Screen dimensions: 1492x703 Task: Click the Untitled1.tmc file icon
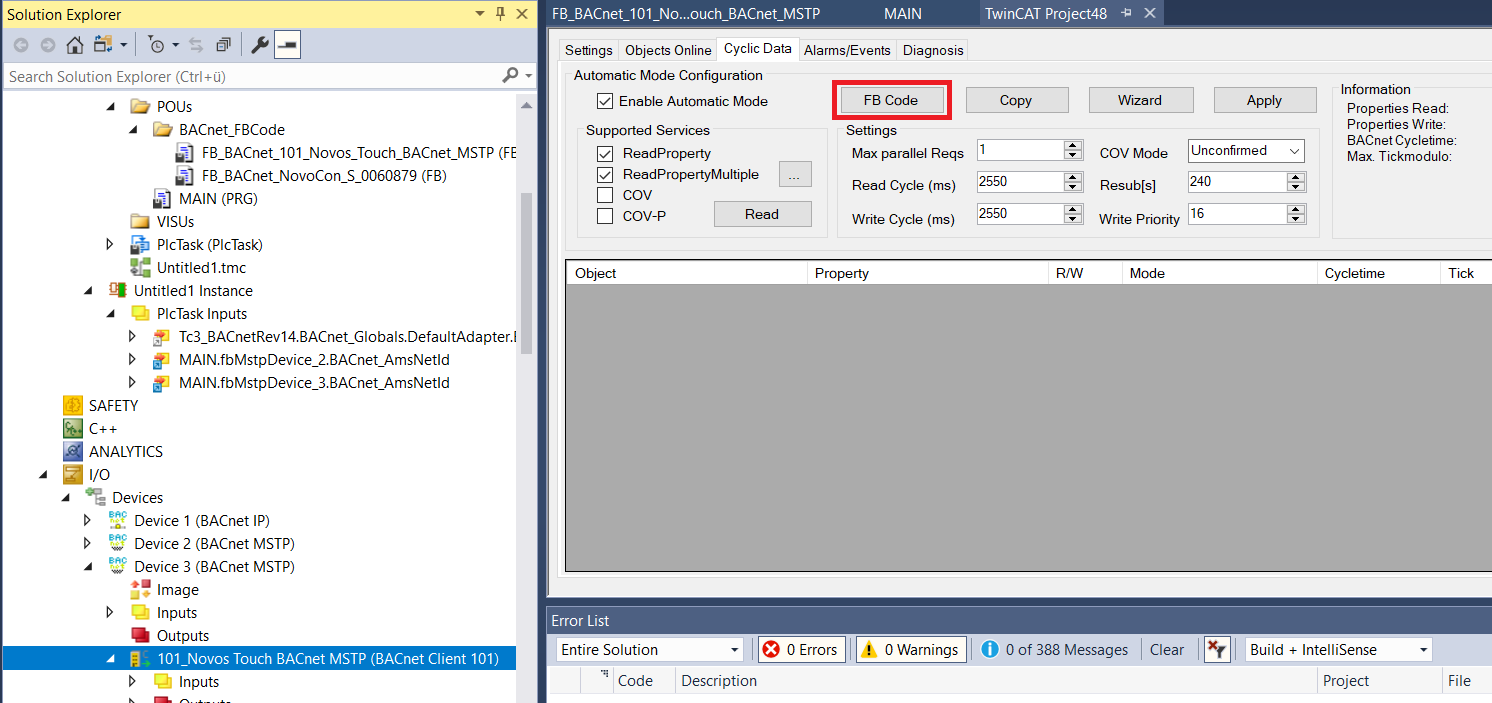[x=140, y=267]
